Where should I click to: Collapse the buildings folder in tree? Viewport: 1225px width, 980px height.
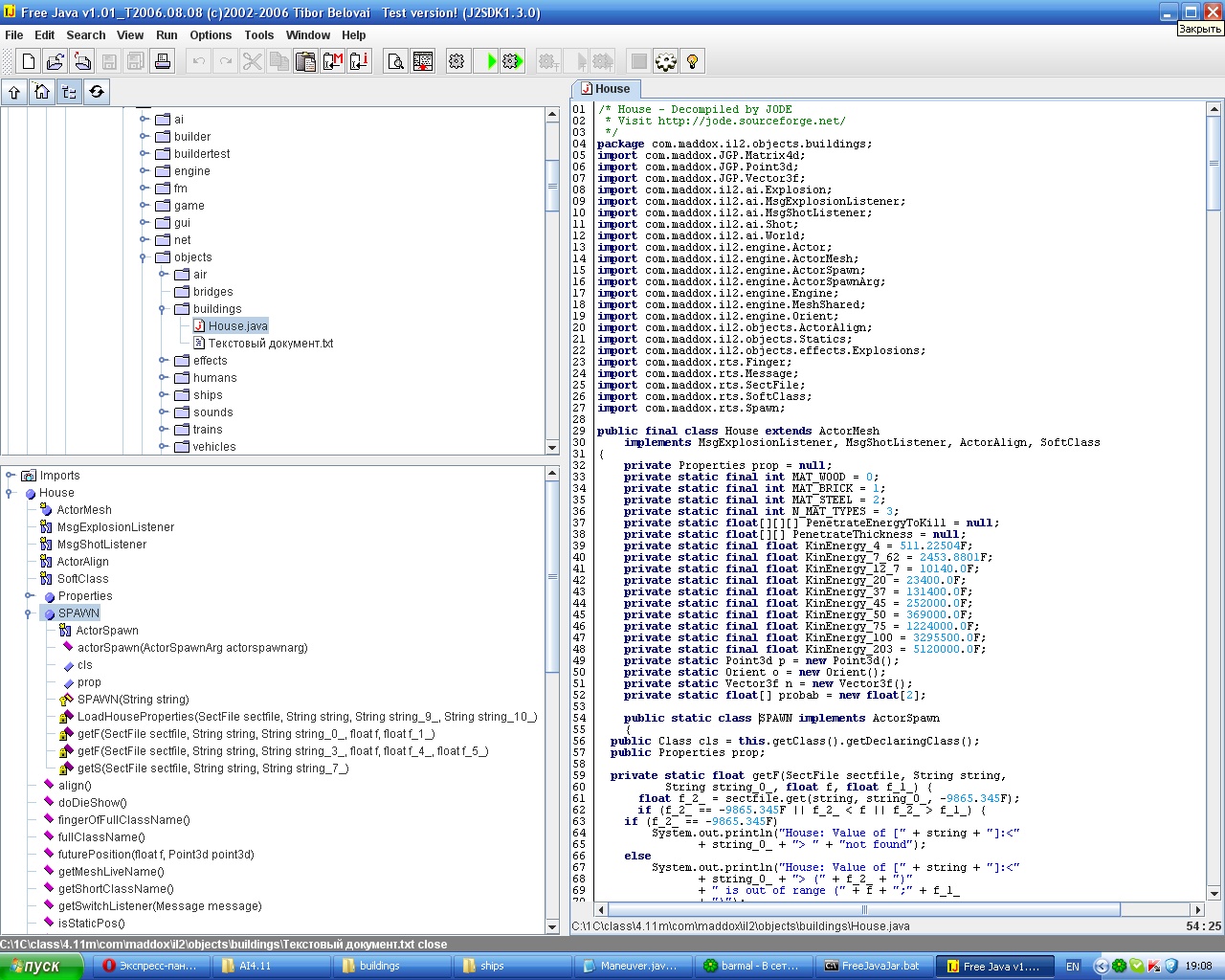click(x=163, y=309)
